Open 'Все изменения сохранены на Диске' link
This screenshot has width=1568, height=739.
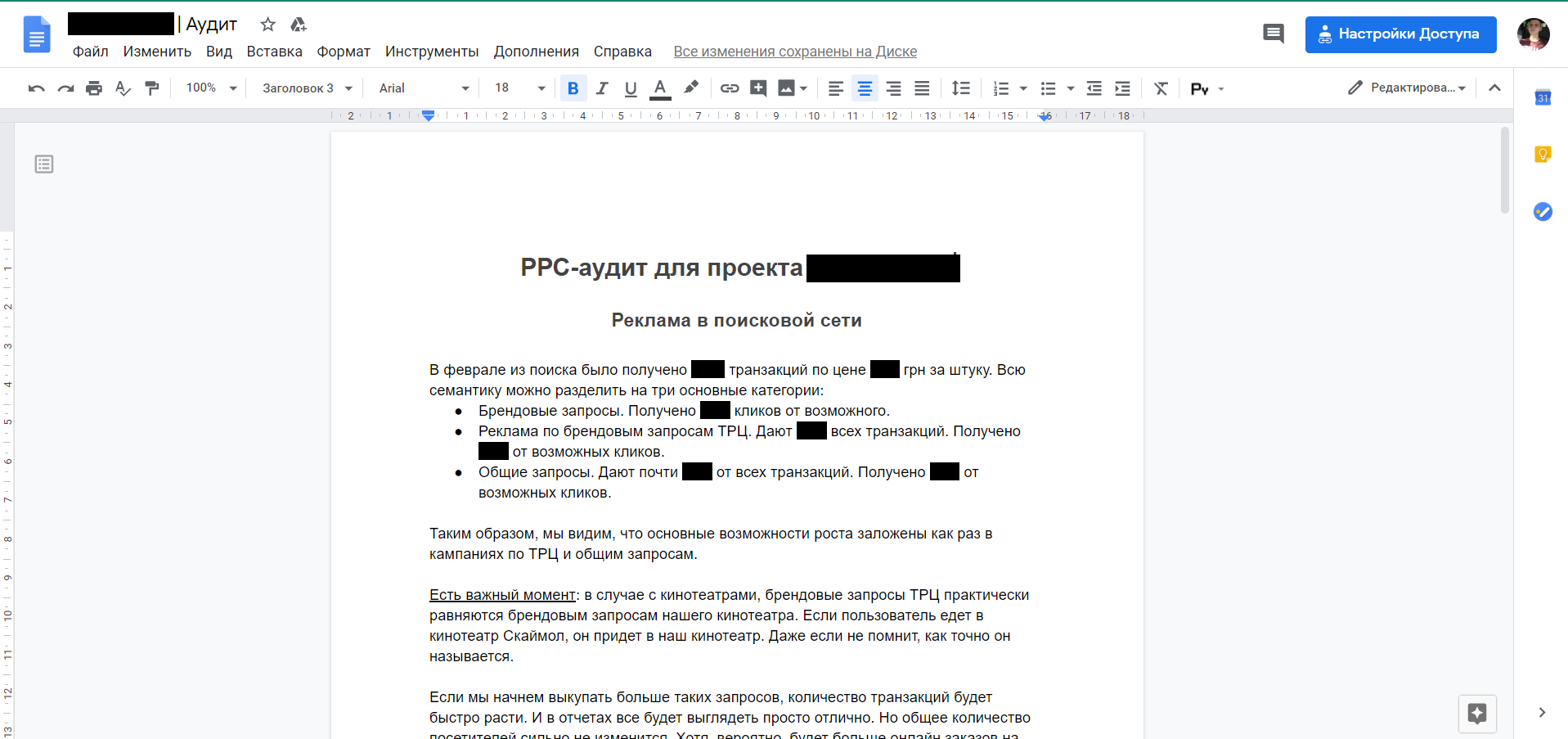(x=795, y=52)
